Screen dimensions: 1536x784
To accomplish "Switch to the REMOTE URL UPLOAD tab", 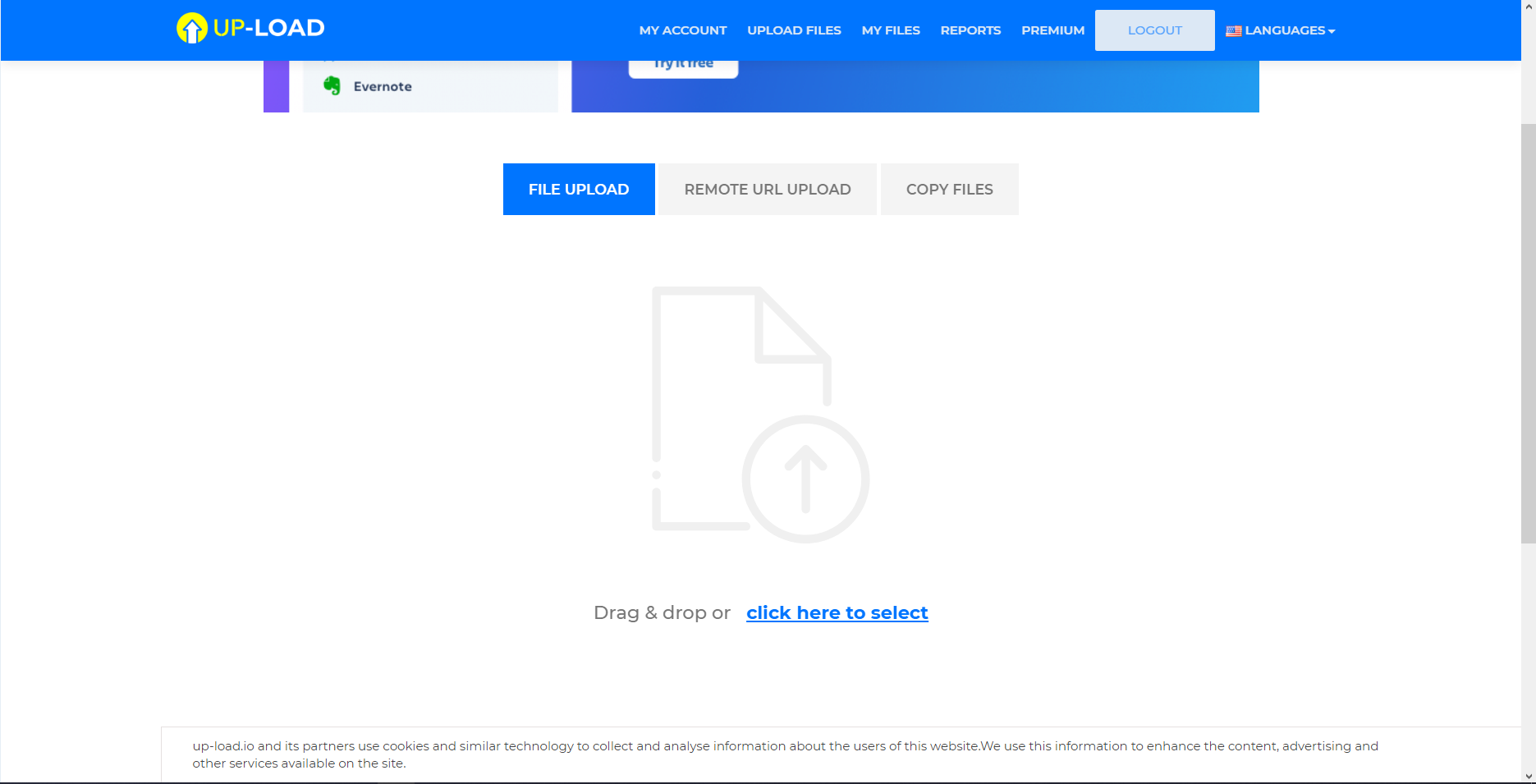I will tap(767, 189).
